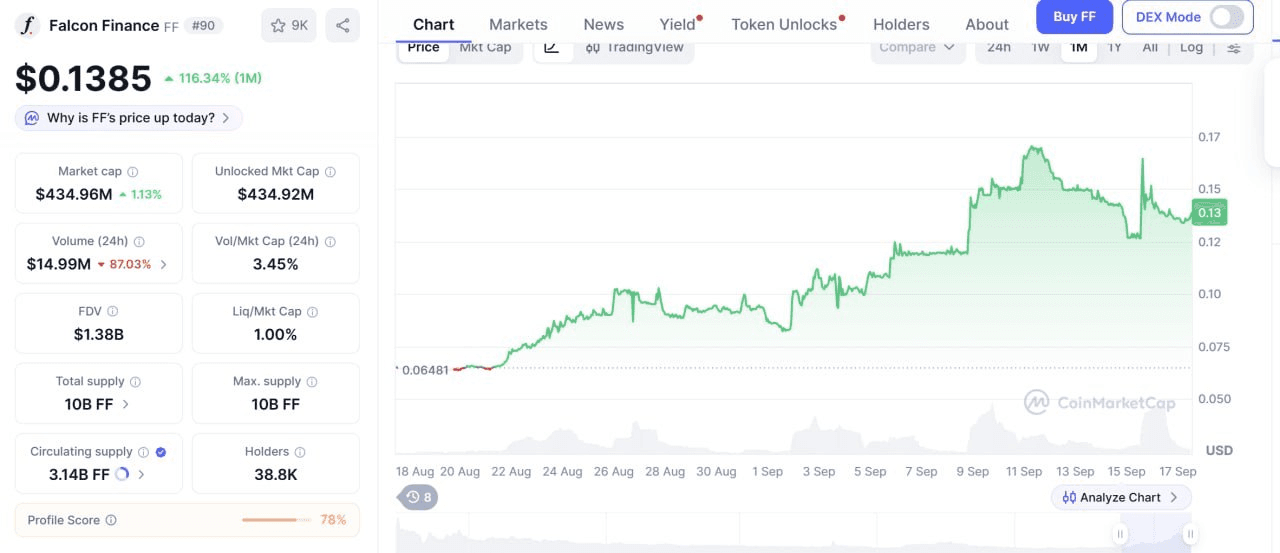Open info icon next to FDV
1280x553 pixels.
(x=113, y=312)
